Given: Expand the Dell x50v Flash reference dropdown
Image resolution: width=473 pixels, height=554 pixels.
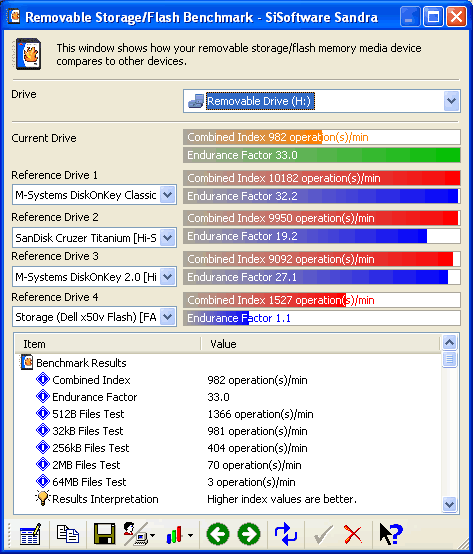Looking at the screenshot, I should point(167,317).
